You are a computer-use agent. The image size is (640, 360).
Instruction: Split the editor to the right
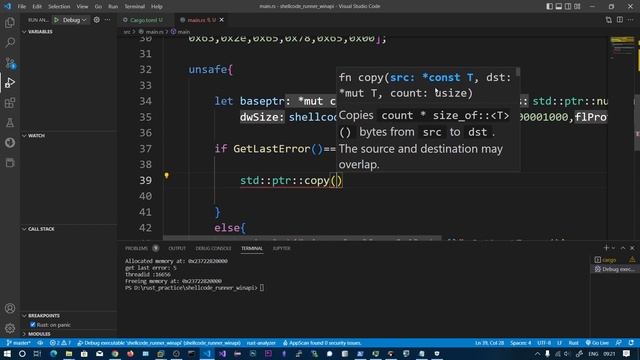(620, 20)
